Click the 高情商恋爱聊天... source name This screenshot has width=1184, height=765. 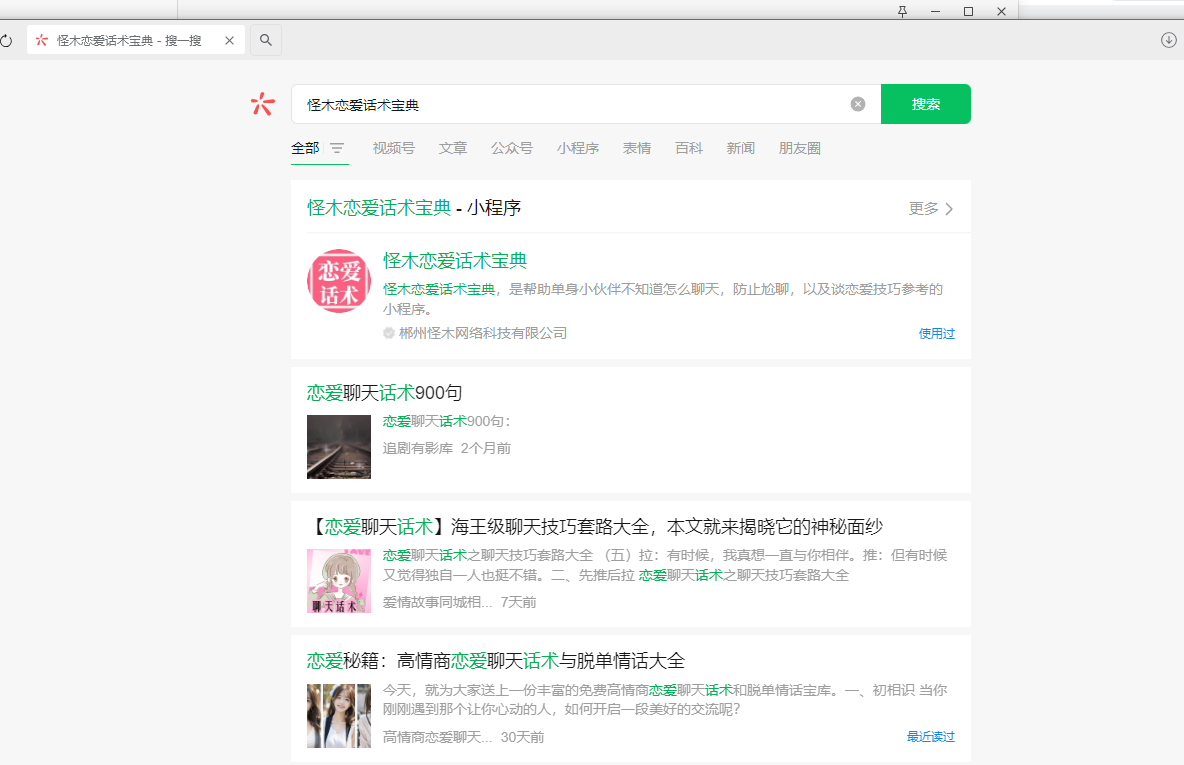(x=437, y=737)
